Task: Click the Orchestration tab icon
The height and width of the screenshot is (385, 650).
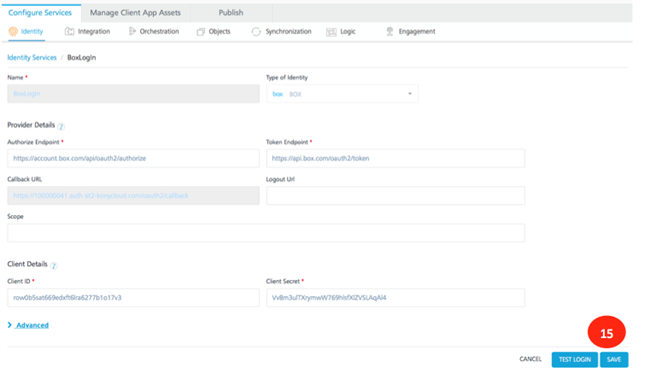Action: [x=132, y=31]
